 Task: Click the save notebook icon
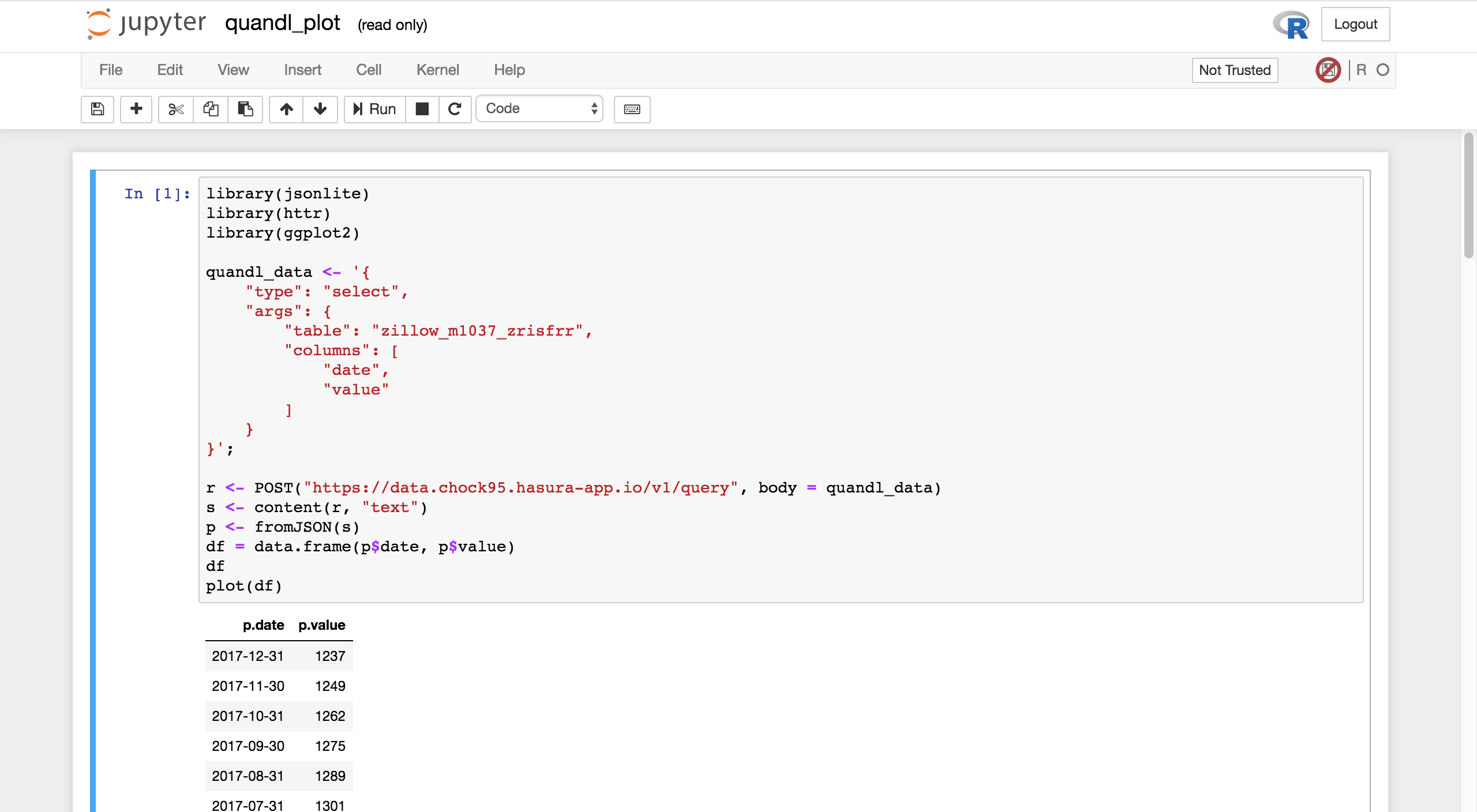pos(98,109)
